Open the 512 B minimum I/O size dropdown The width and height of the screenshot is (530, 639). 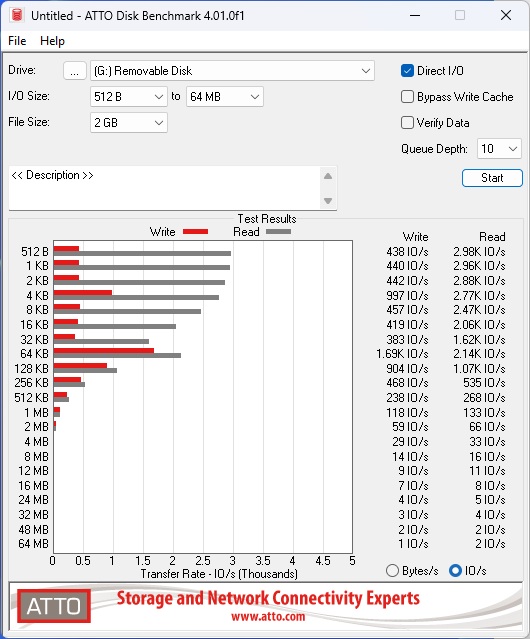129,97
